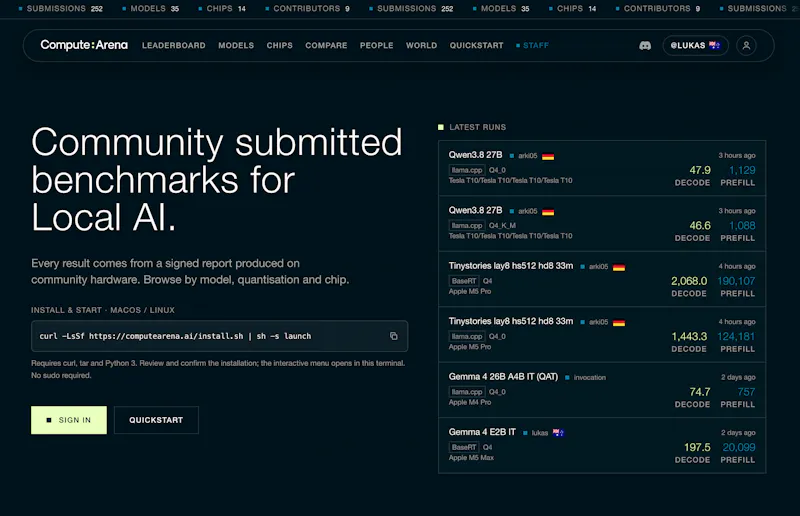Image resolution: width=800 pixels, height=516 pixels.
Task: Click BaseRT tag in Gemma 4 E2B run
Action: 464,447
